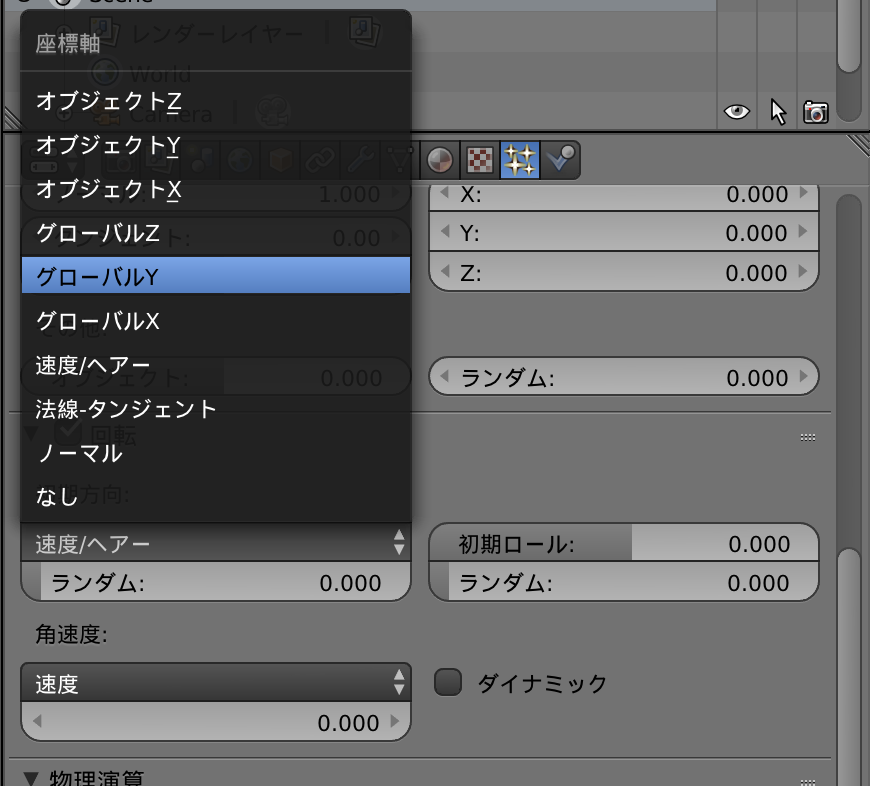Decrease angular velocity value with left arrow
The width and height of the screenshot is (870, 786).
37,721
